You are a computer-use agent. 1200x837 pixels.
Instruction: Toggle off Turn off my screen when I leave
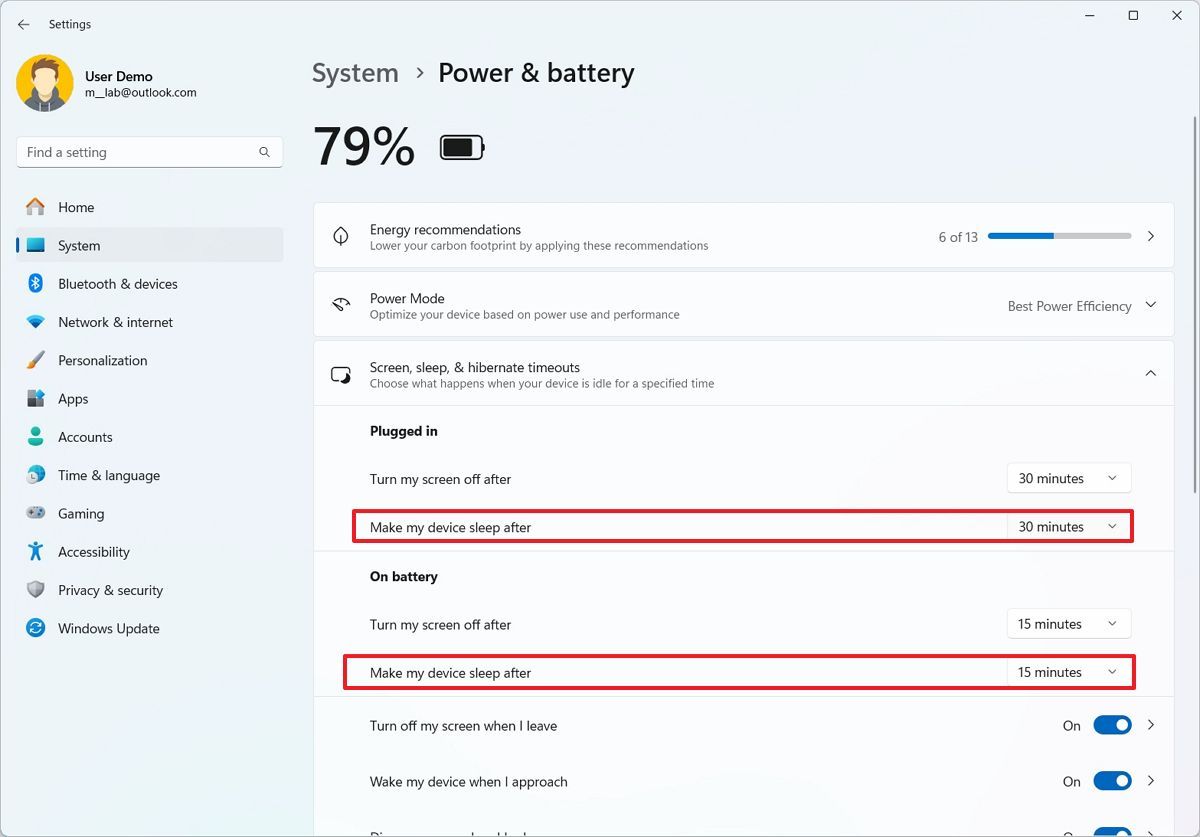pos(1112,725)
